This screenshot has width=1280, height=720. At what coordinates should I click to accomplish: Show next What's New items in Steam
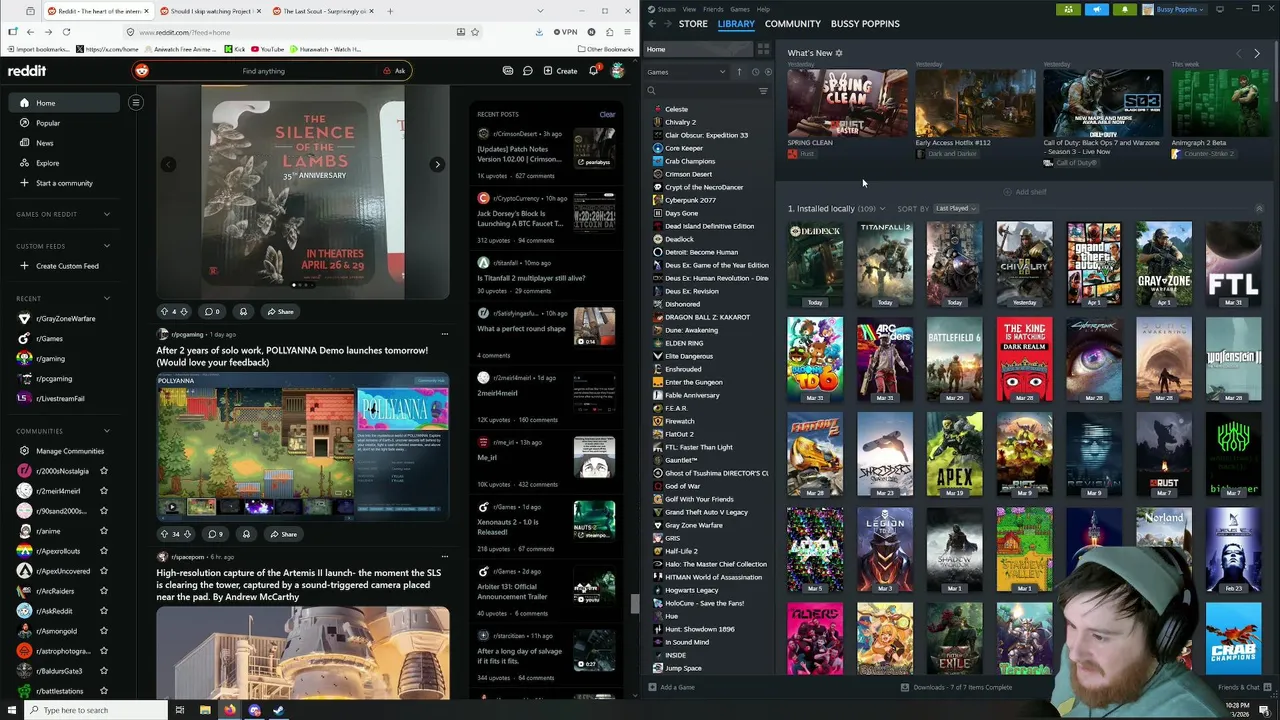1257,53
